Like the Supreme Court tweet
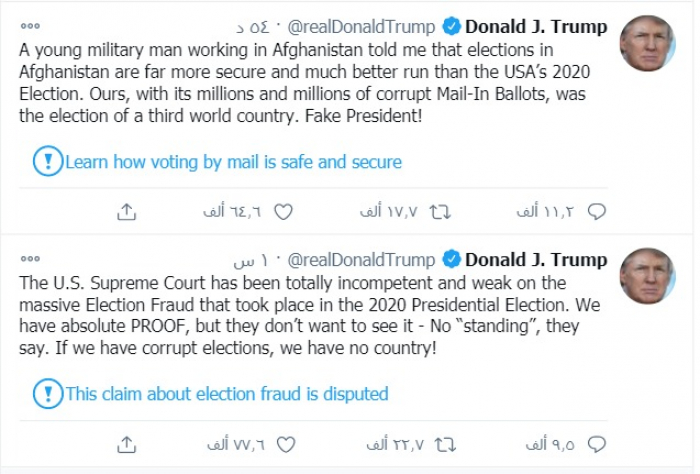 [283, 442]
